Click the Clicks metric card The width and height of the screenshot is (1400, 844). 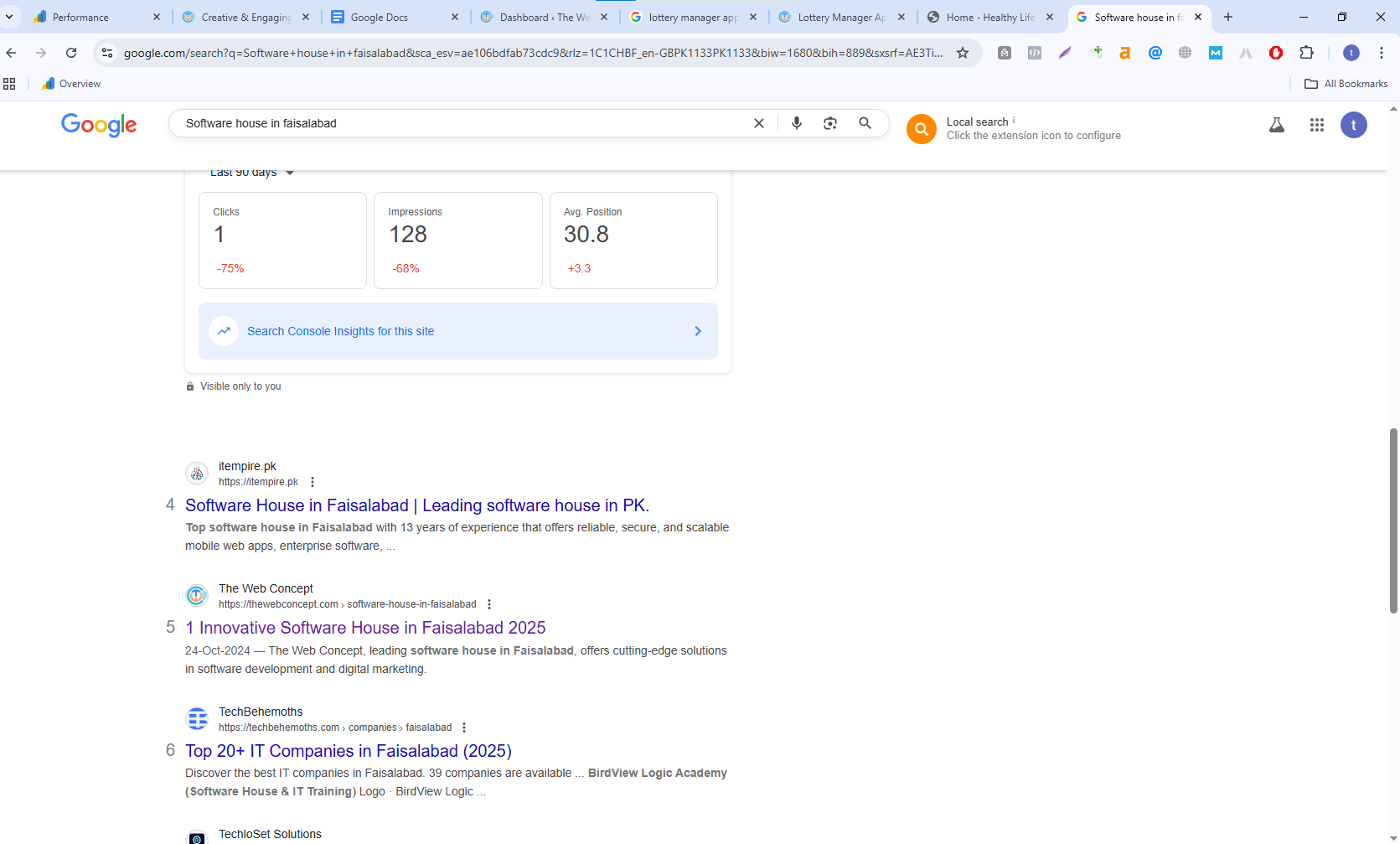coord(283,241)
